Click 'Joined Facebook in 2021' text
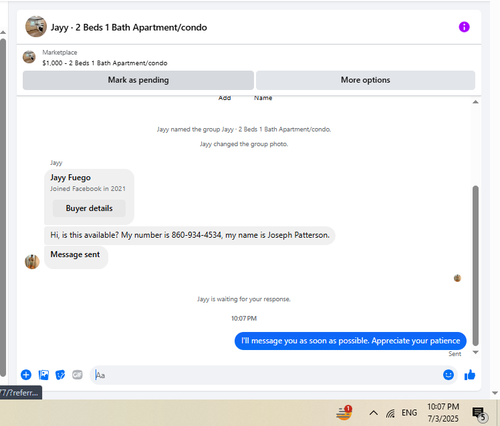500x426 pixels. click(x=88, y=189)
